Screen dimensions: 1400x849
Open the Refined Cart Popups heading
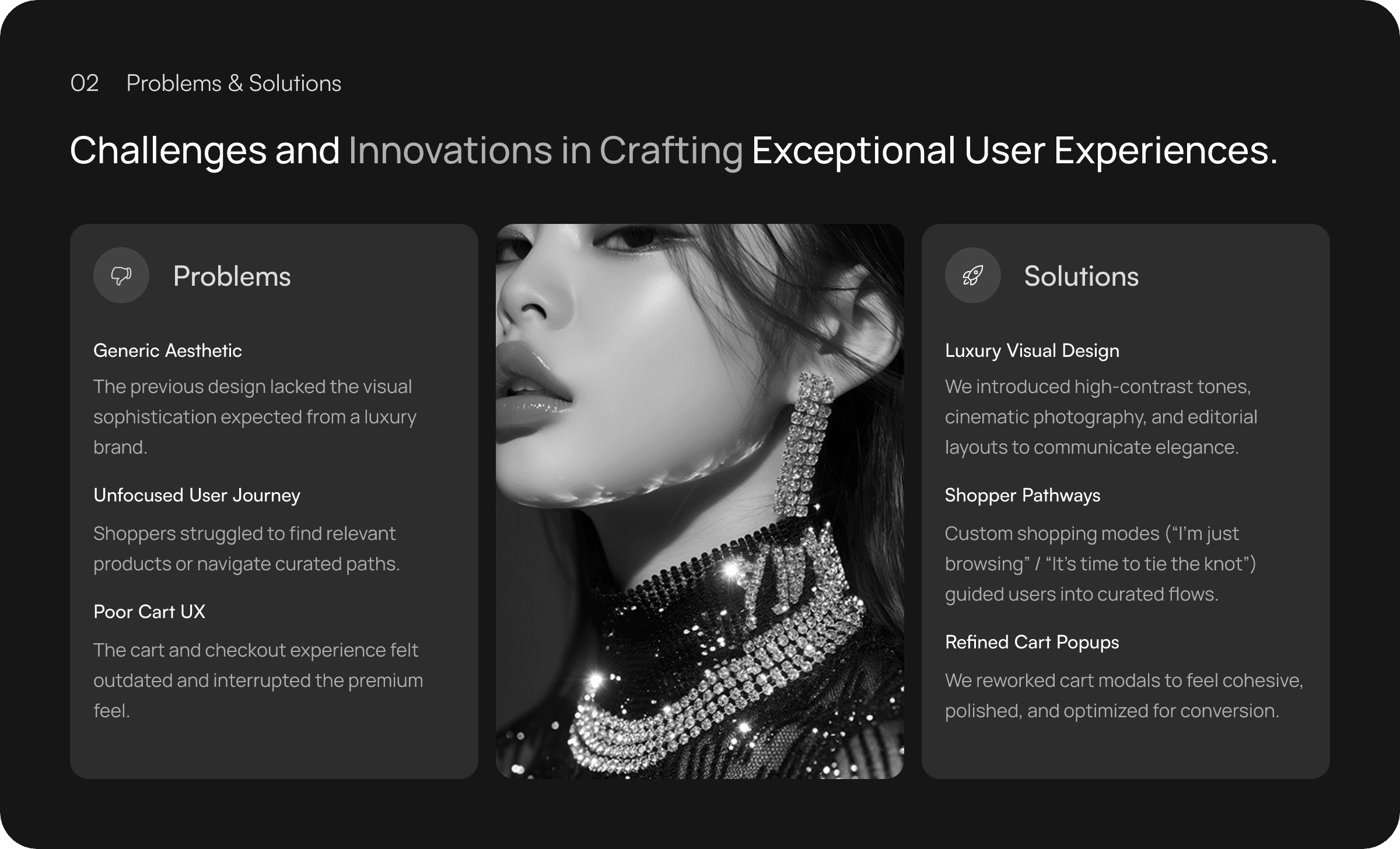pos(1031,642)
